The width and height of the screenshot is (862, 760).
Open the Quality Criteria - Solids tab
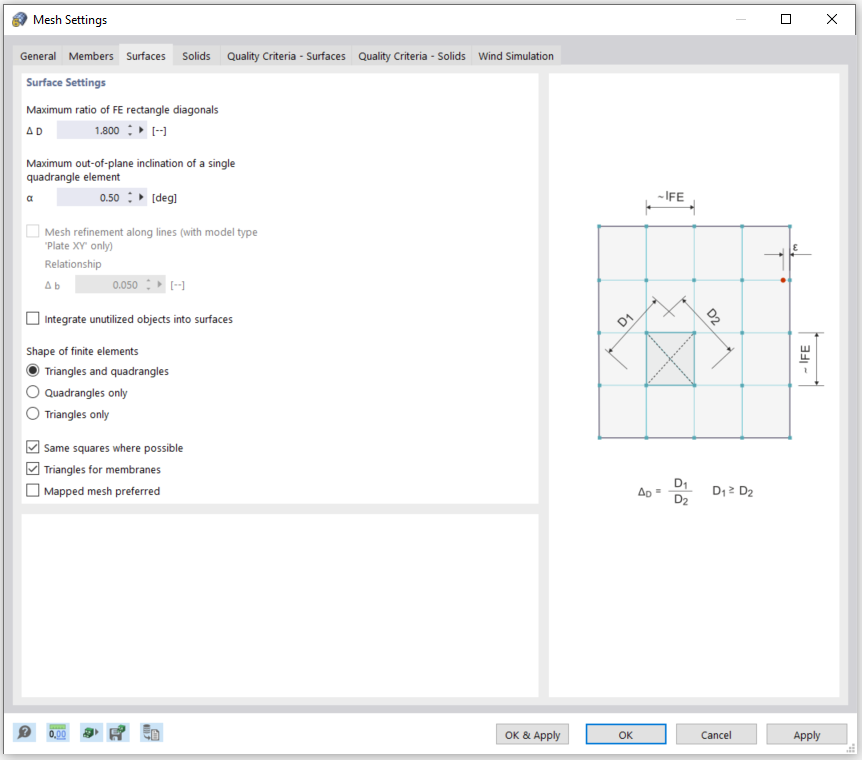[411, 56]
